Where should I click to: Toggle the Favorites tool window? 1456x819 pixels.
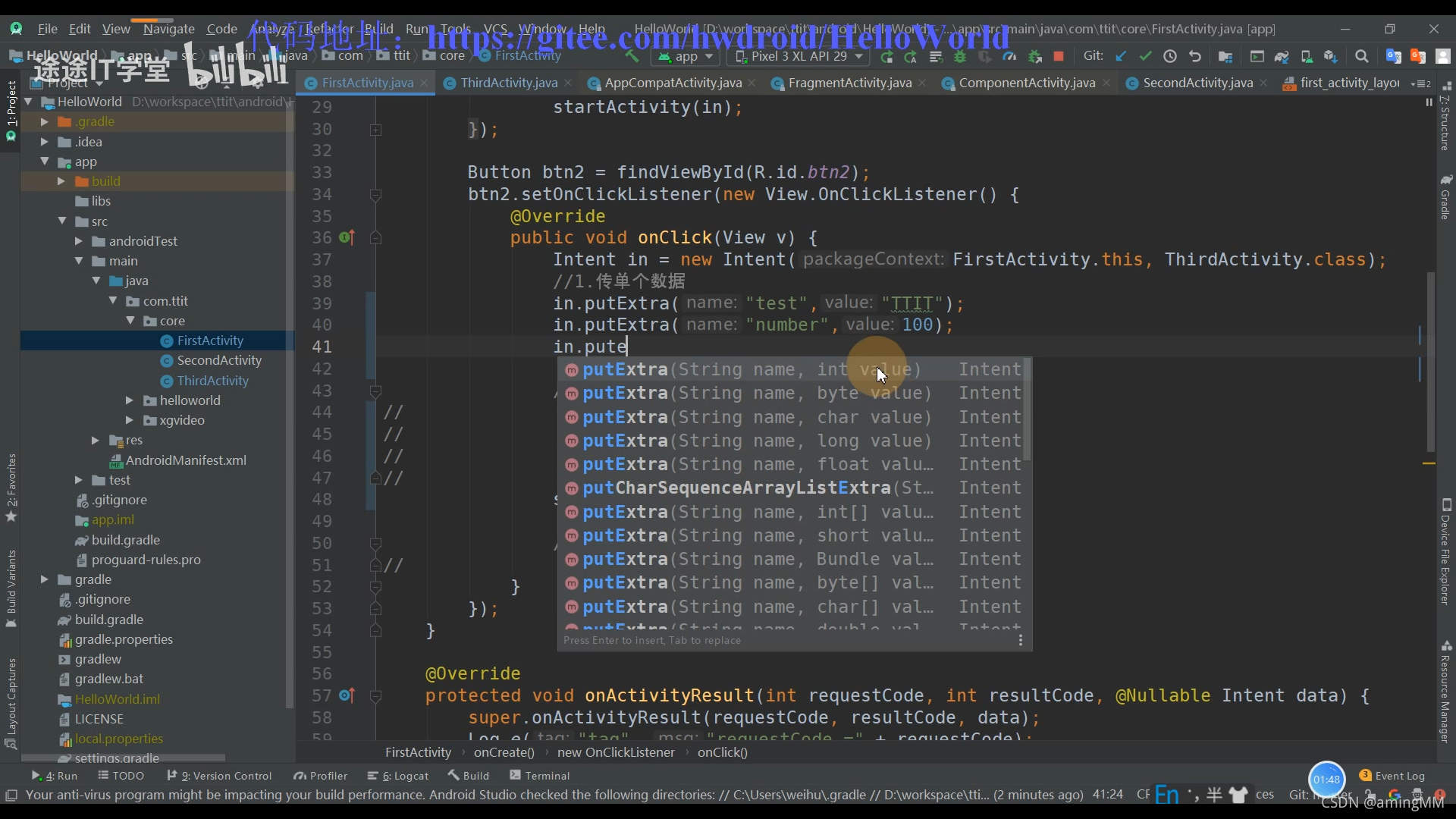tap(11, 488)
